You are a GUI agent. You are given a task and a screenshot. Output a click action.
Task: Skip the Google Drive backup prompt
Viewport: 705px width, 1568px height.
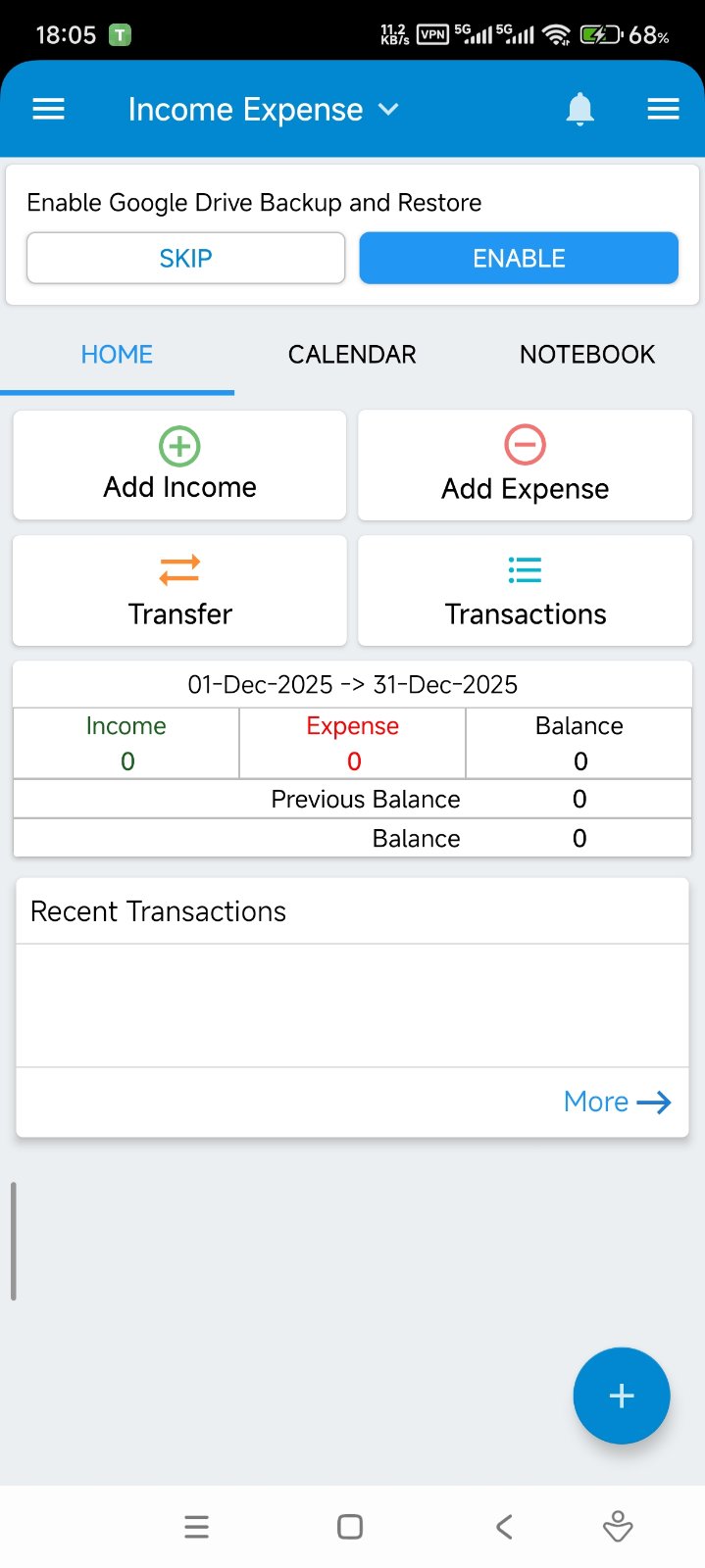pos(185,258)
